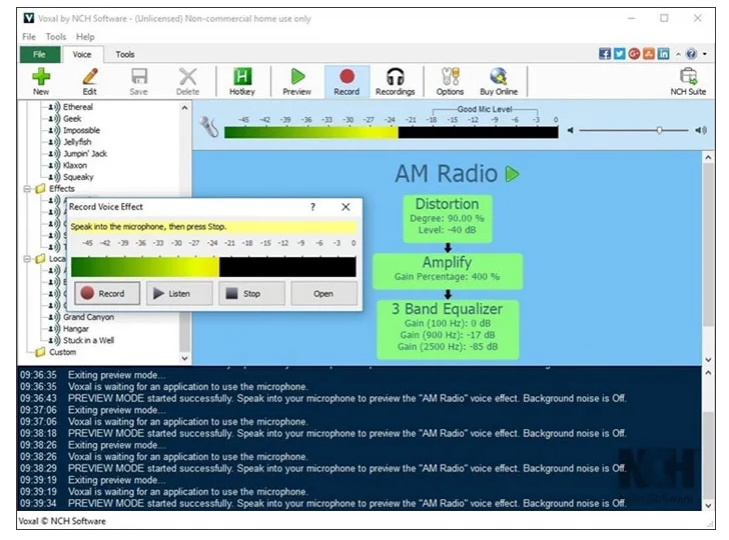Toggle the main toolbar Record button
Screen dimensions: 729x540
tap(347, 77)
